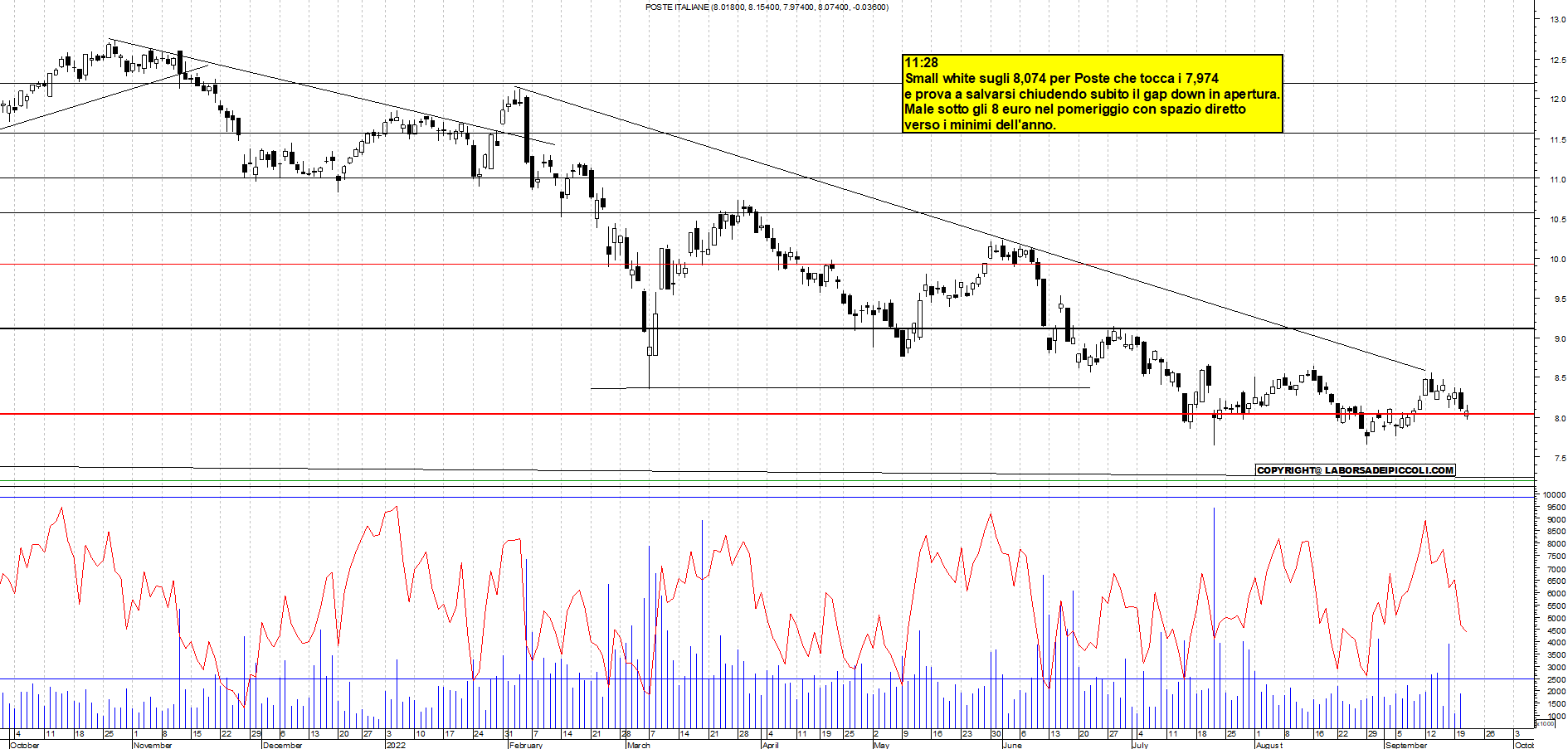1568x749 pixels.
Task: Click the 10.0 price axis label
Action: pos(1558,260)
